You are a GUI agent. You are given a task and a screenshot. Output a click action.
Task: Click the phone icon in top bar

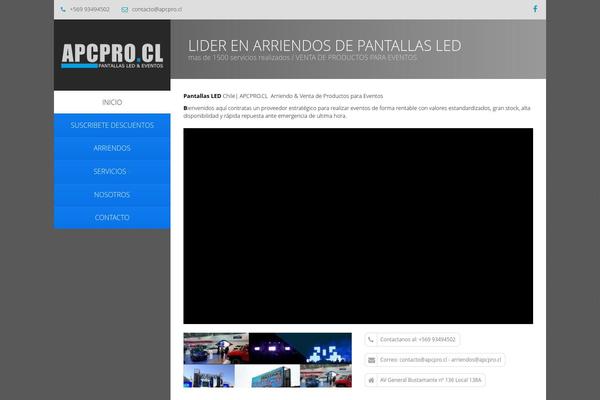pyautogui.click(x=63, y=9)
